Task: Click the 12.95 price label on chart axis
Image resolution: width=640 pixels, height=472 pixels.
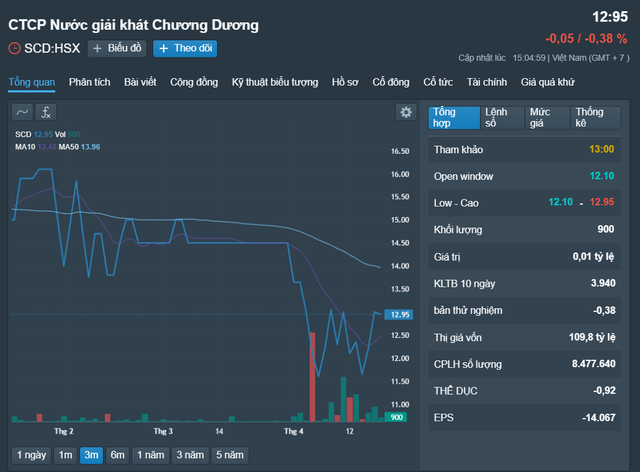Action: click(397, 314)
